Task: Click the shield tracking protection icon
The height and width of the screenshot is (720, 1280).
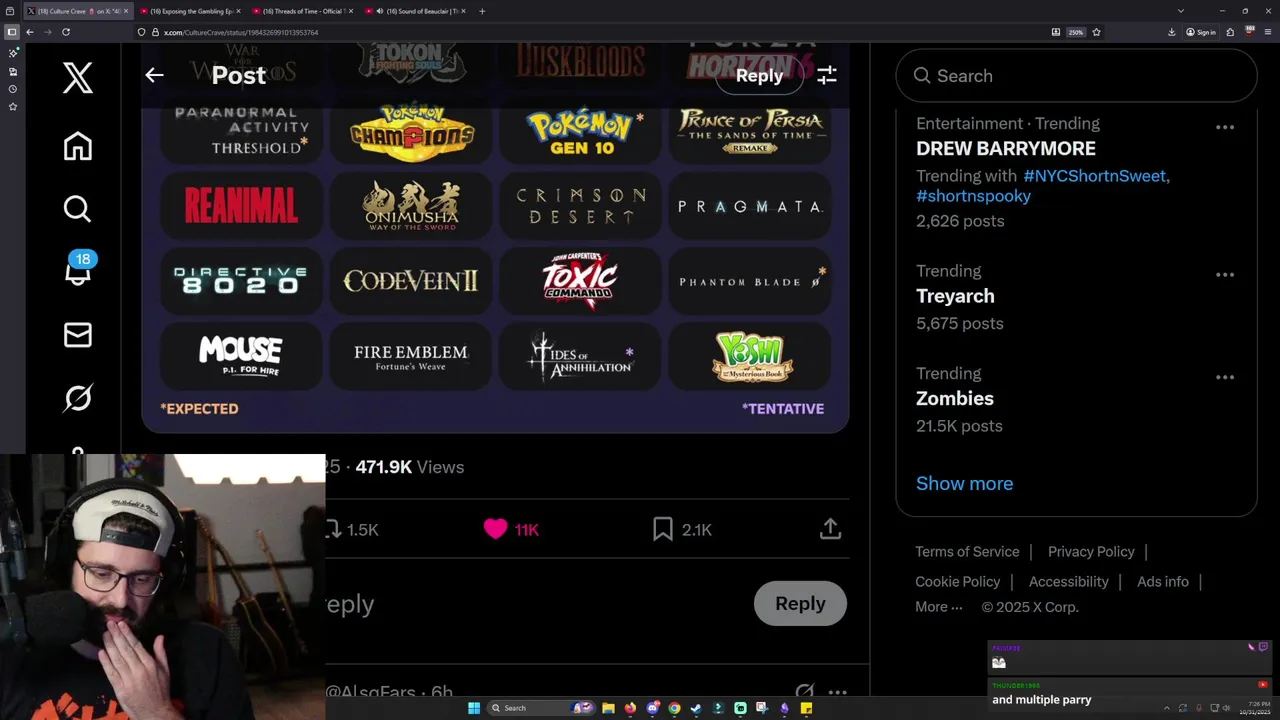Action: (142, 32)
